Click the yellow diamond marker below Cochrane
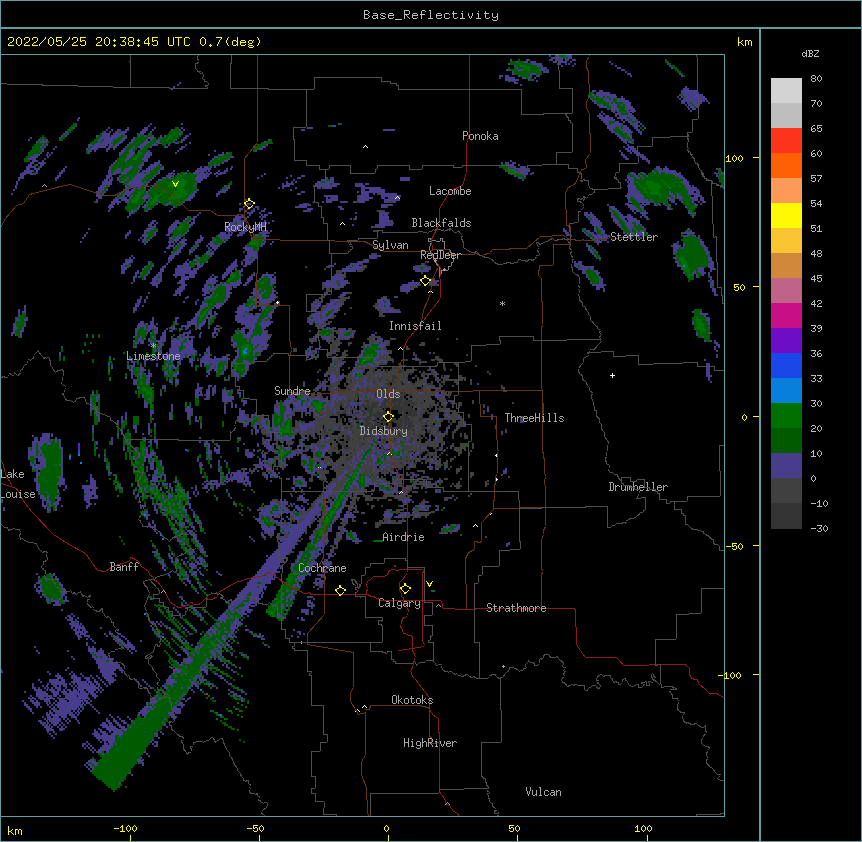This screenshot has width=862, height=842. 340,590
